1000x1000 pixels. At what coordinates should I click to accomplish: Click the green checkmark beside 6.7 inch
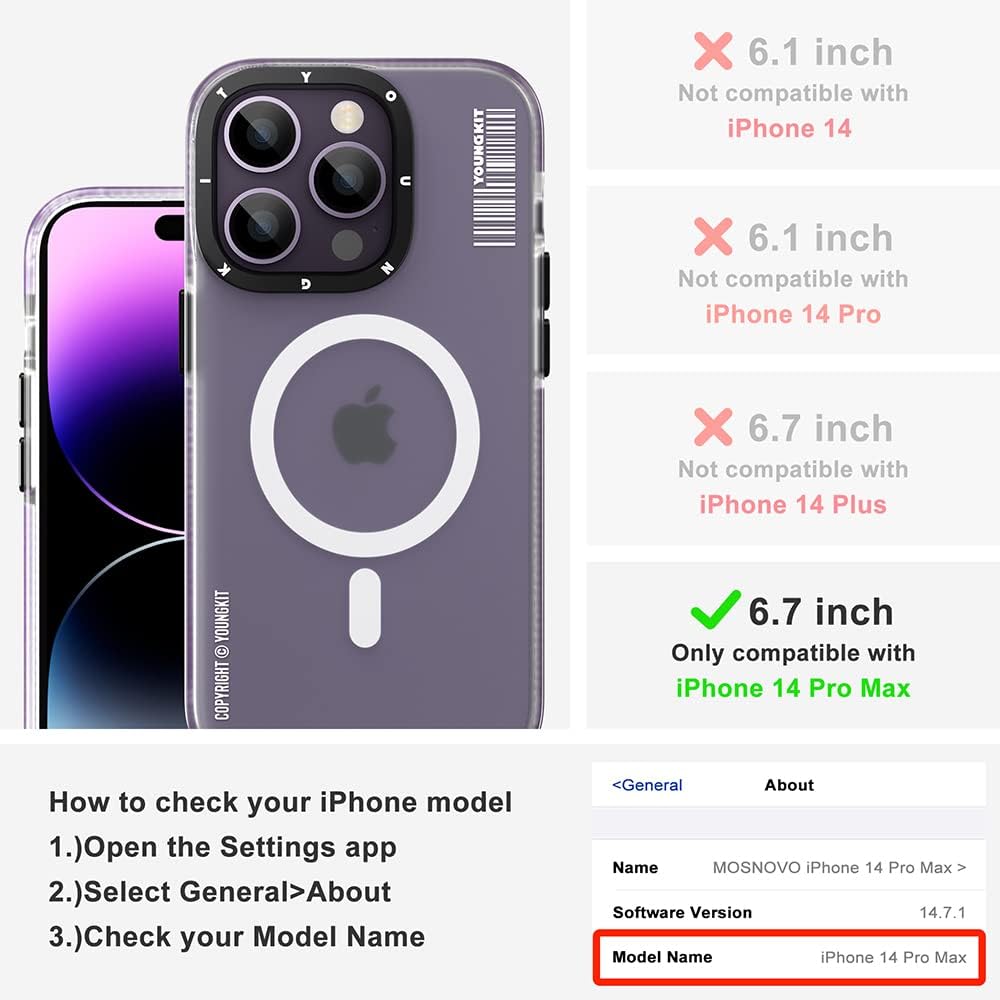(x=716, y=609)
